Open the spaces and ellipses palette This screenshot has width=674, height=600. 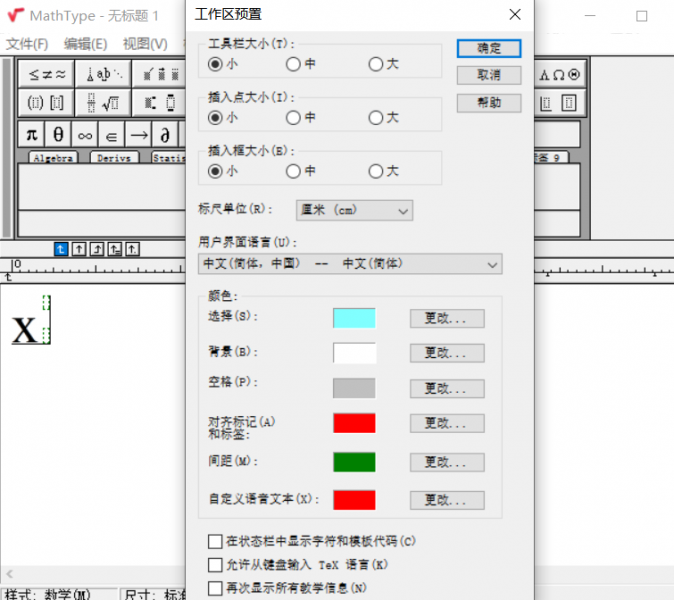tap(103, 74)
